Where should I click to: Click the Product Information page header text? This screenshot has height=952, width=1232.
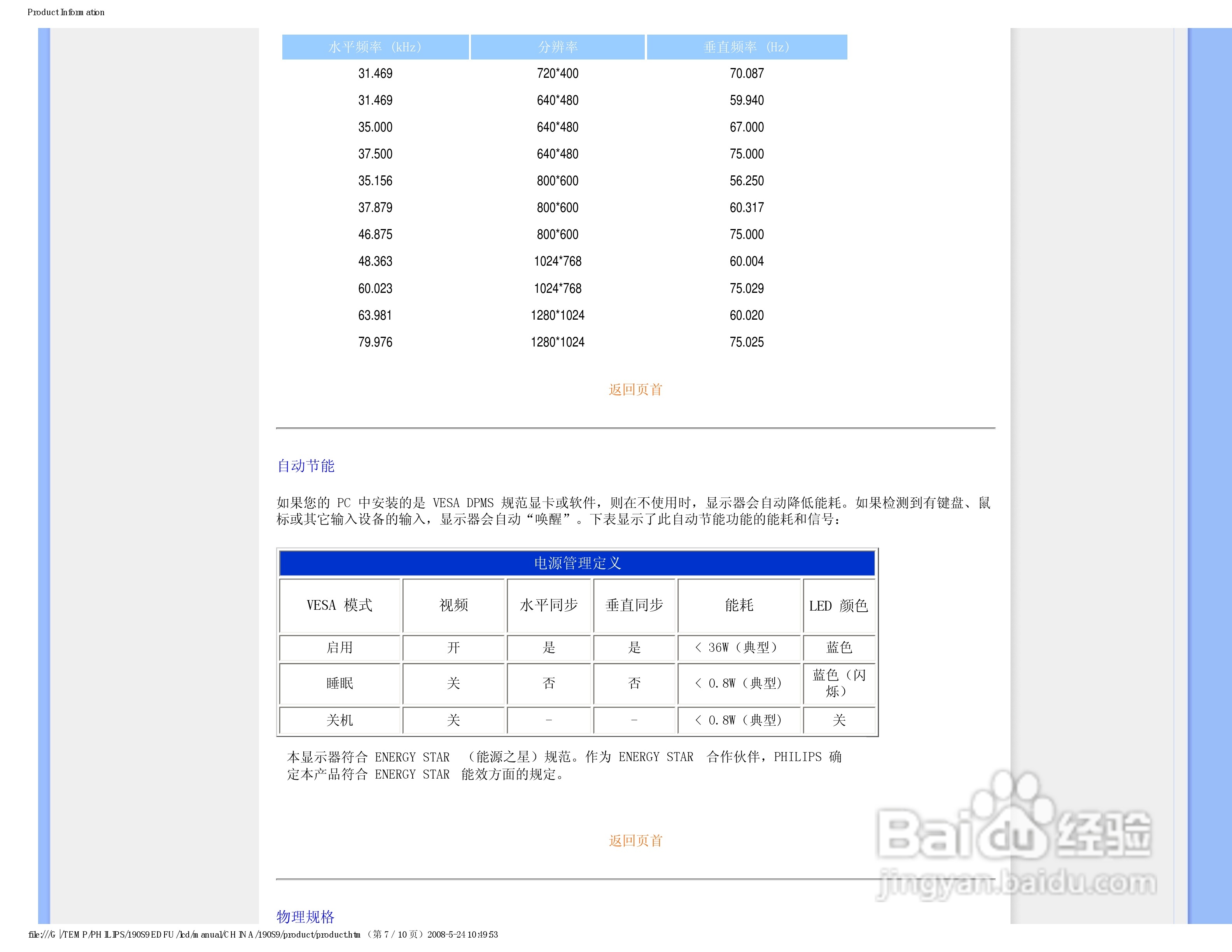66,12
